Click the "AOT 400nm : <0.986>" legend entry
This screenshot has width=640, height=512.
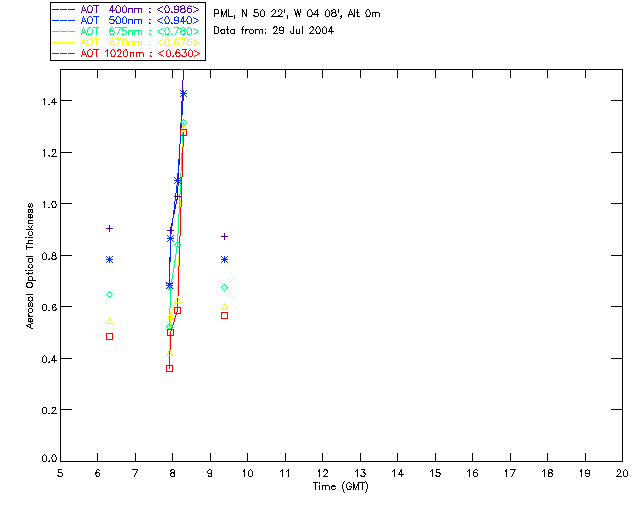point(127,9)
